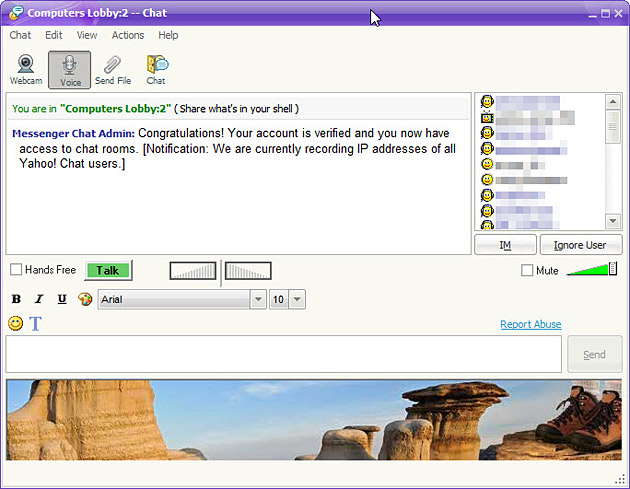This screenshot has width=630, height=489.
Task: Apply underline text formatting
Action: pyautogui.click(x=62, y=299)
